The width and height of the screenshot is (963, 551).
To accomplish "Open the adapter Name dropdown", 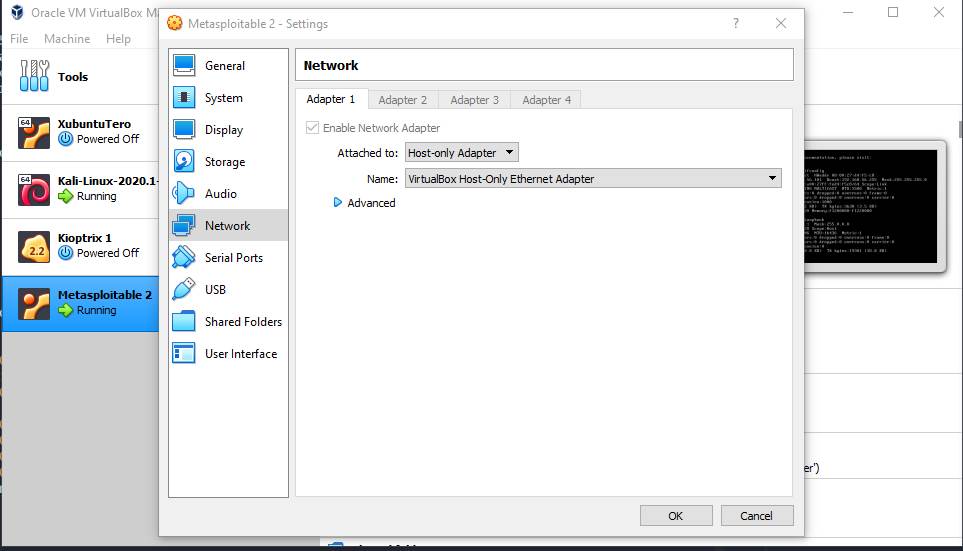I will pyautogui.click(x=592, y=179).
